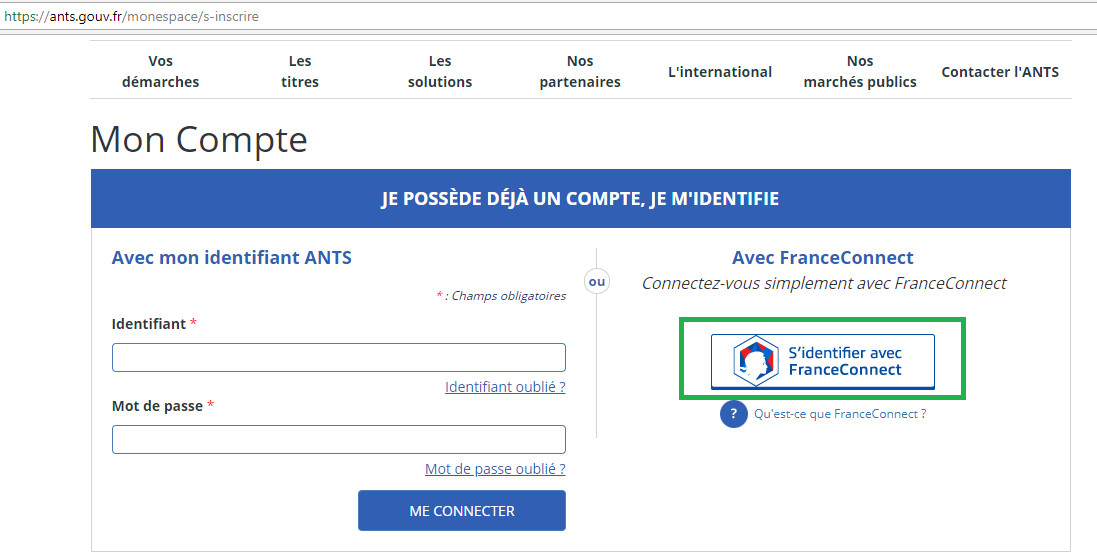
Task: Focus the Identifiant text field
Action: click(x=338, y=358)
